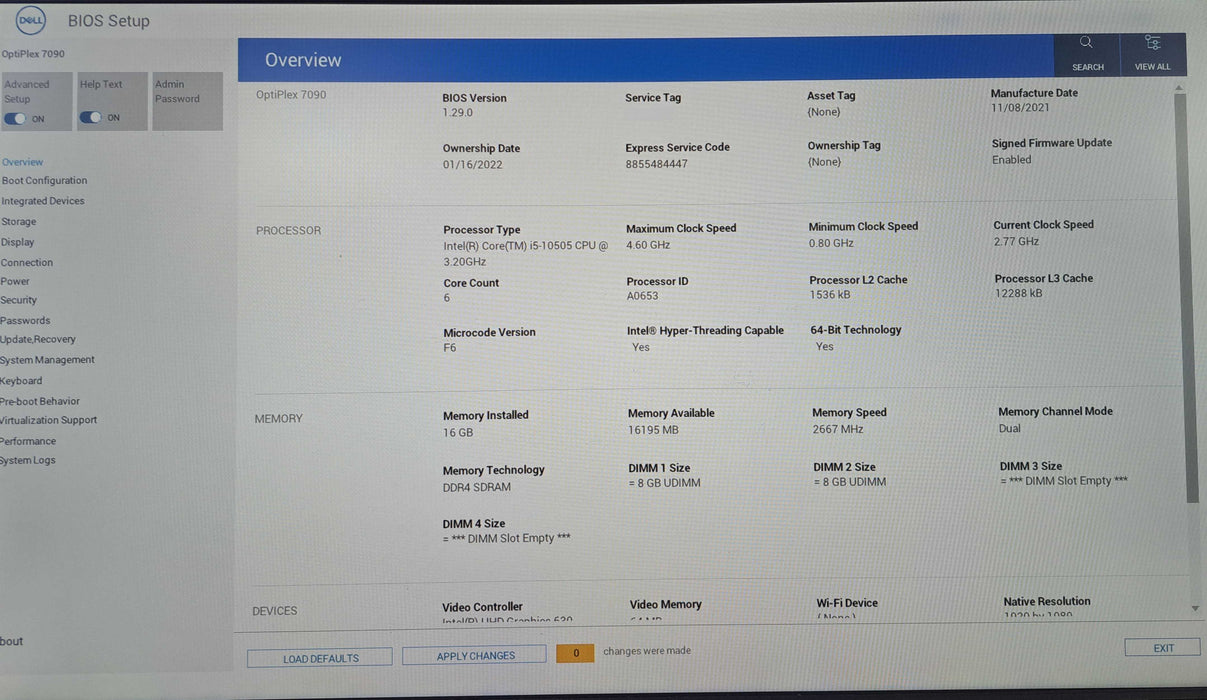Click the Maximum Clock Speed 4.60 GHz

[x=648, y=245]
